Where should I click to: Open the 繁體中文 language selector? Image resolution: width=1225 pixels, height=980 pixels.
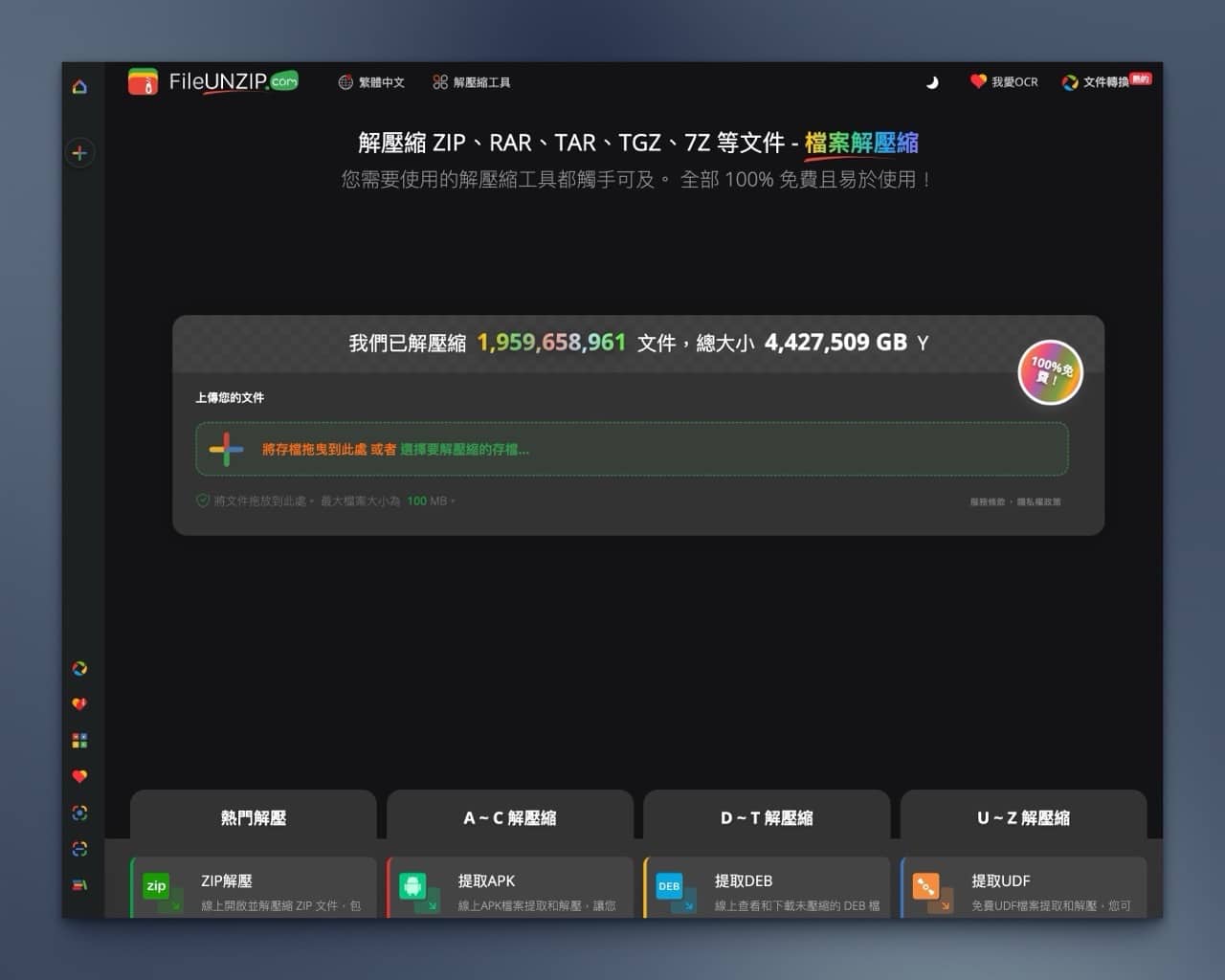click(371, 82)
